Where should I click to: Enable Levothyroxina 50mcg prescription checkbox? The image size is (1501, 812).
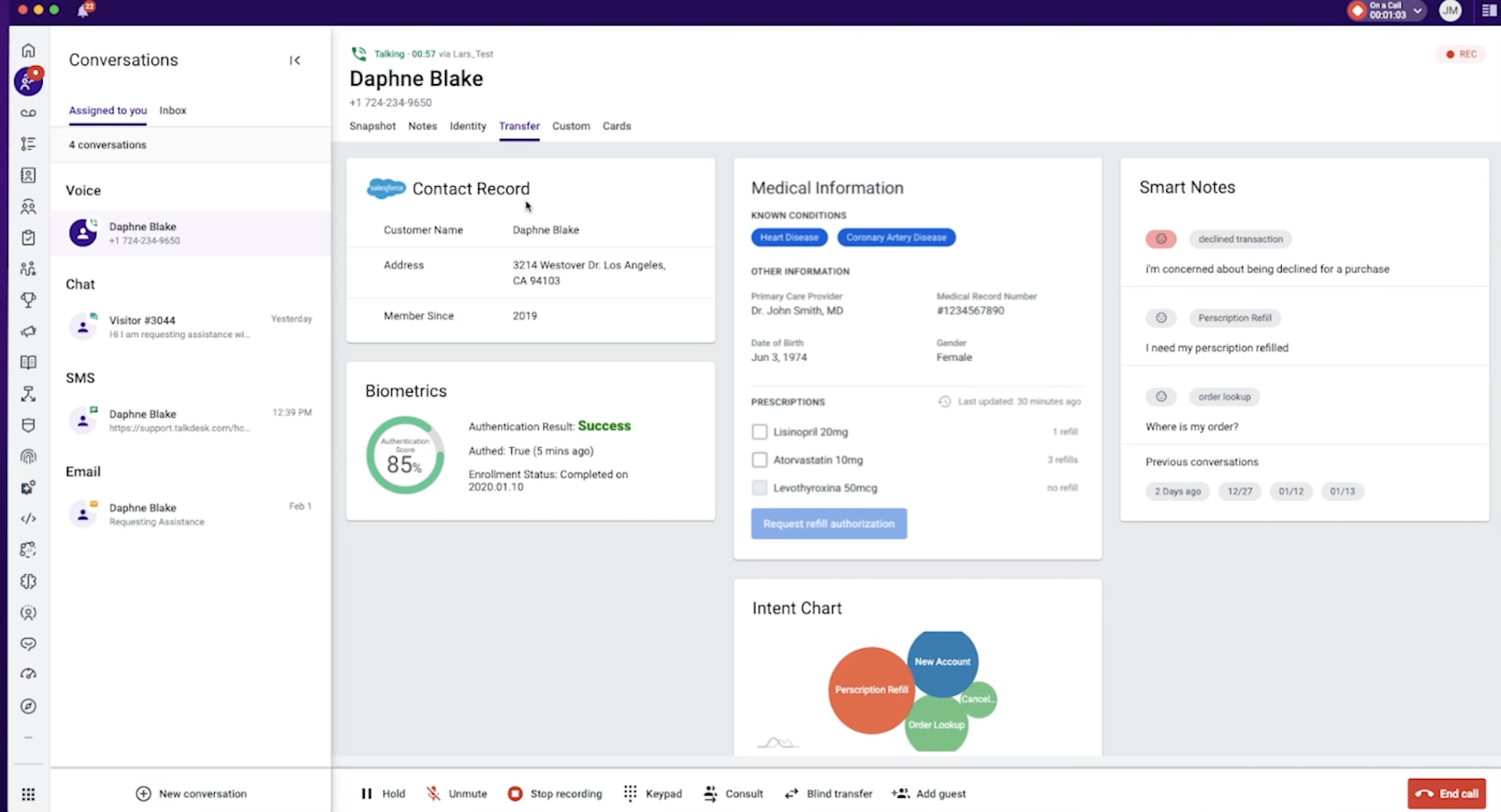coord(759,488)
